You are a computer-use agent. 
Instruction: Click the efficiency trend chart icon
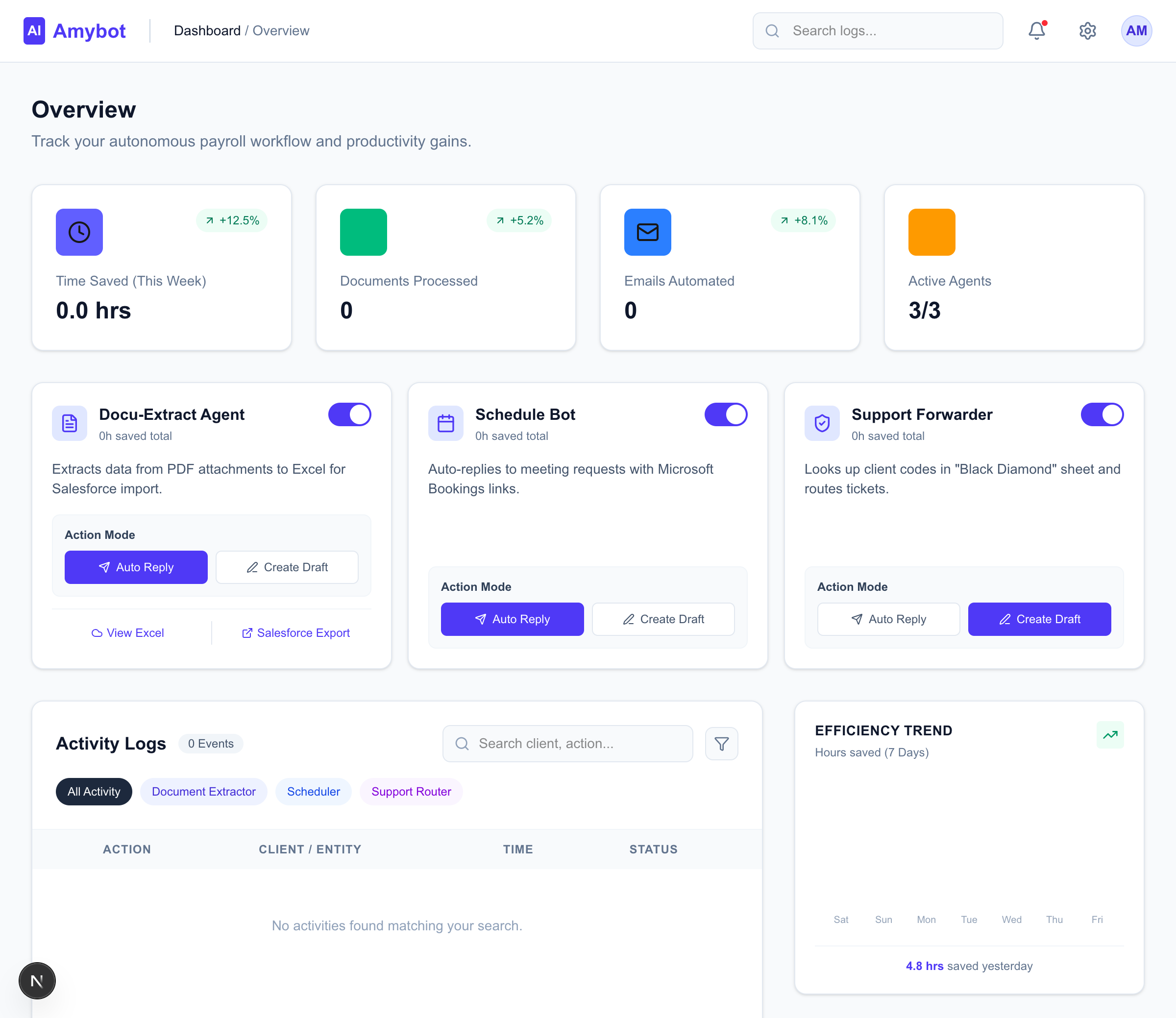[1110, 734]
